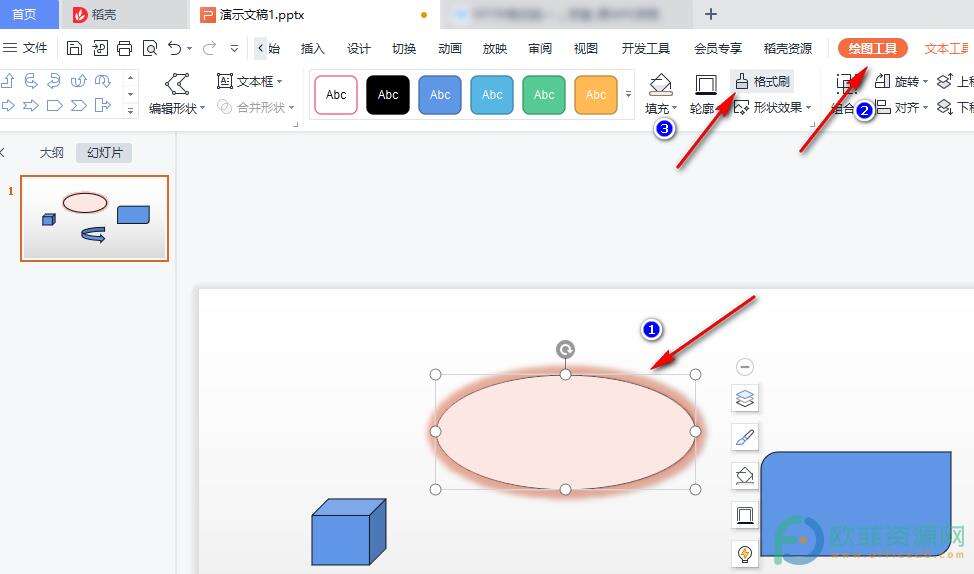
Task: Click the Text Box tool
Action: pyautogui.click(x=249, y=81)
